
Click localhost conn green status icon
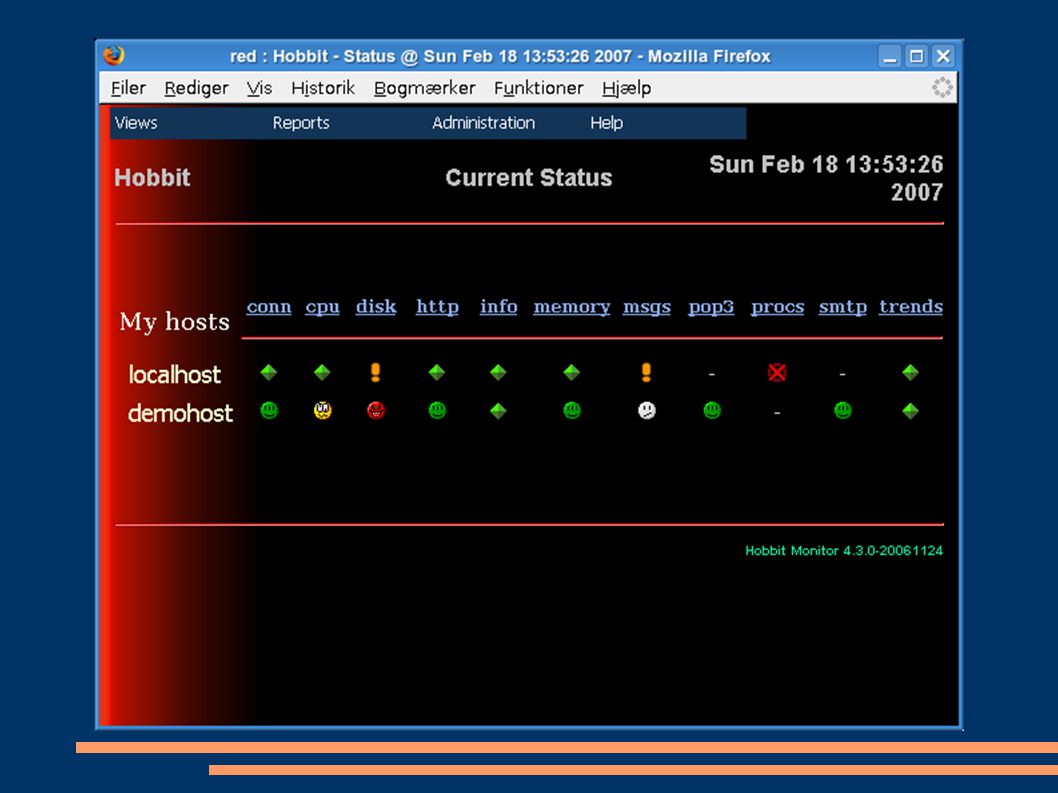[x=269, y=373]
